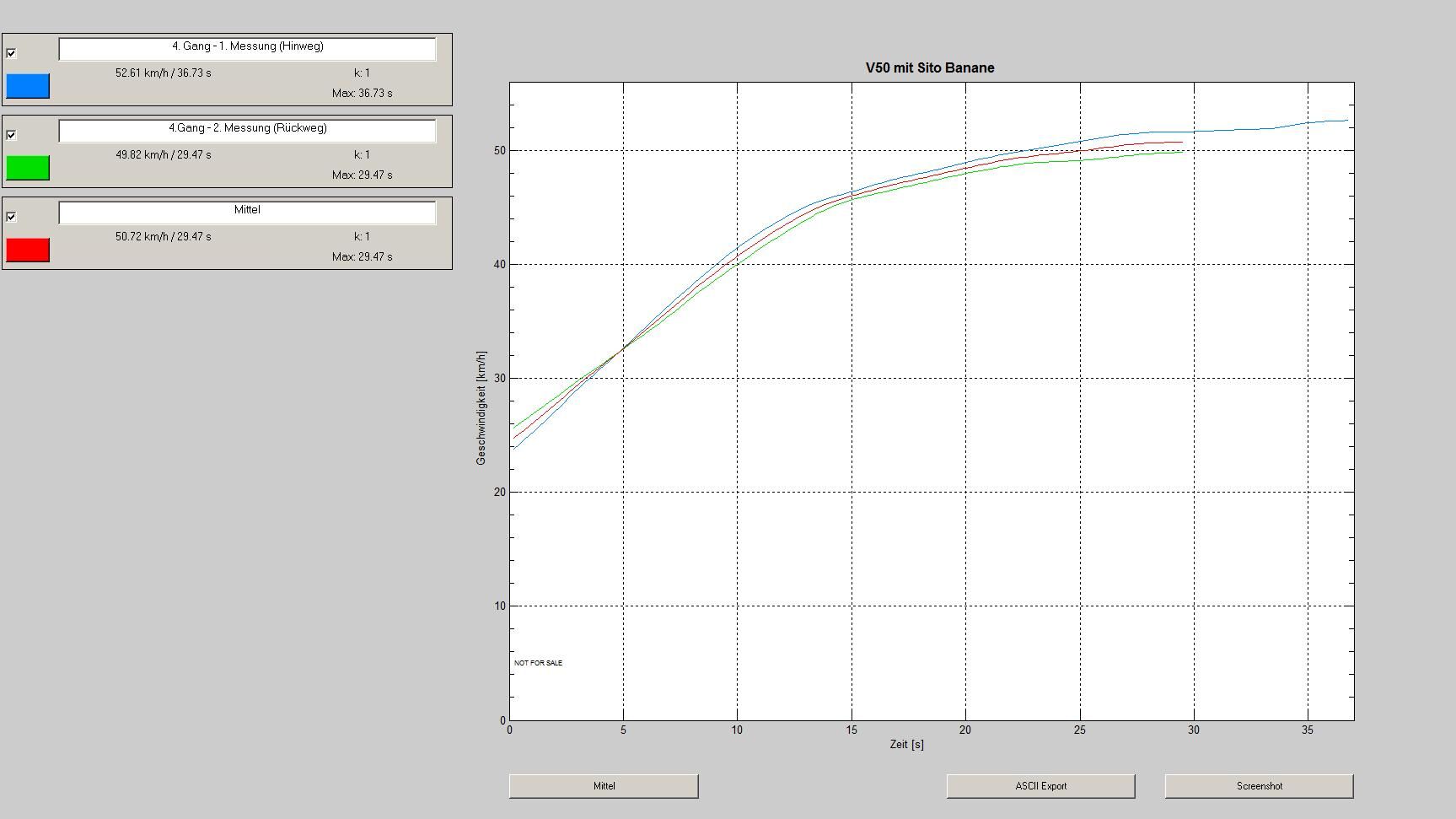Toggle checkbox for 2. Messung (Rückweg) curve
The width and height of the screenshot is (1456, 819).
tap(11, 135)
